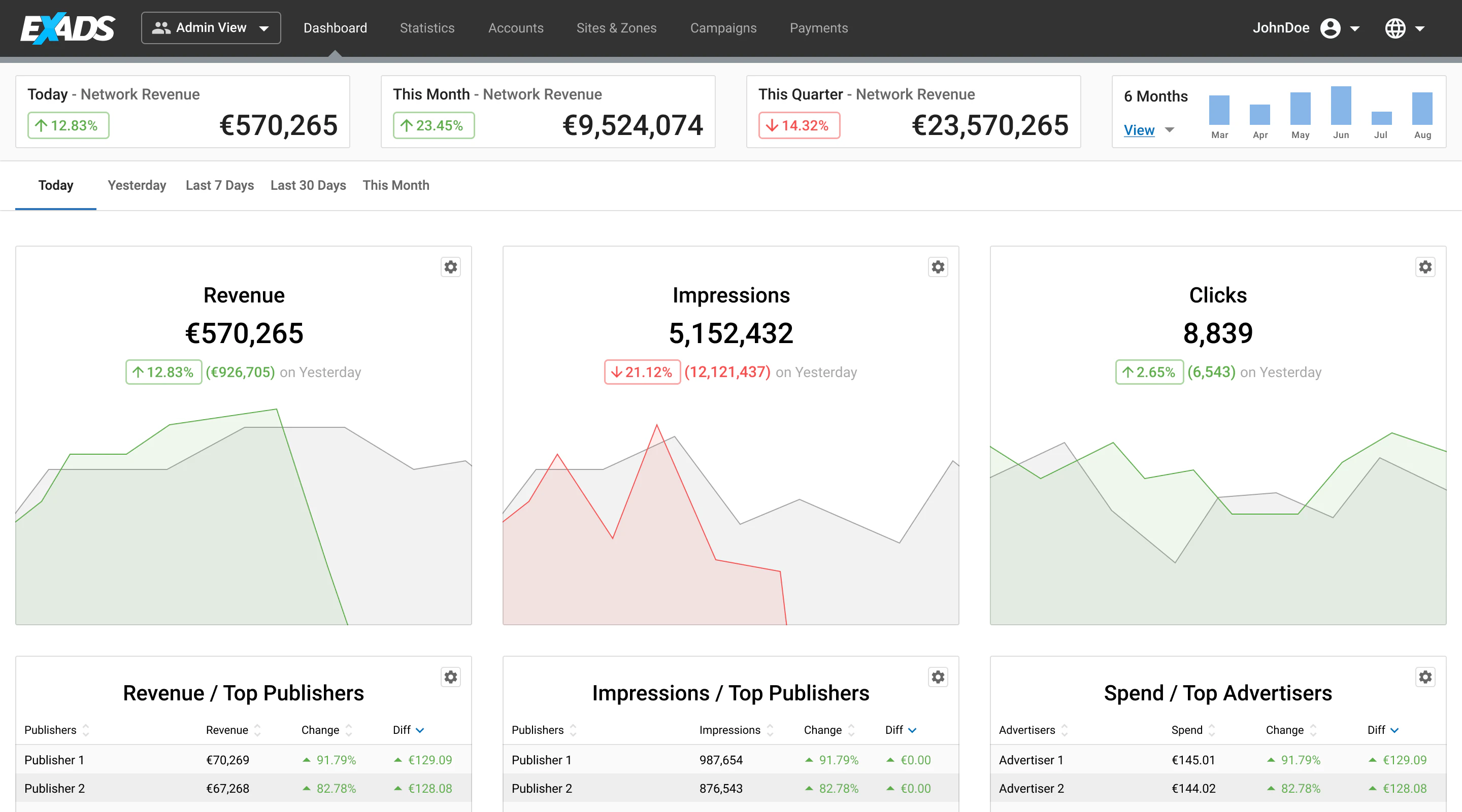
Task: Open the Statistics menu item
Action: pos(427,28)
